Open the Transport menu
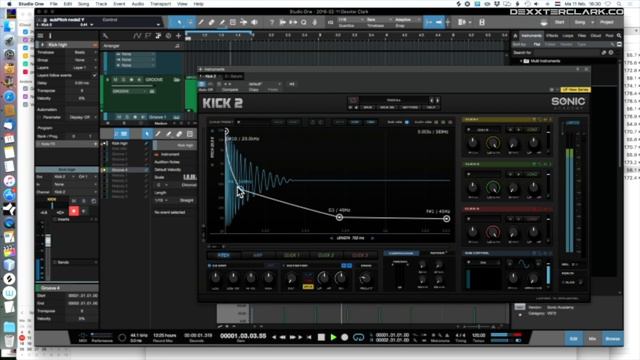The height and width of the screenshot is (360, 640). coord(160,4)
